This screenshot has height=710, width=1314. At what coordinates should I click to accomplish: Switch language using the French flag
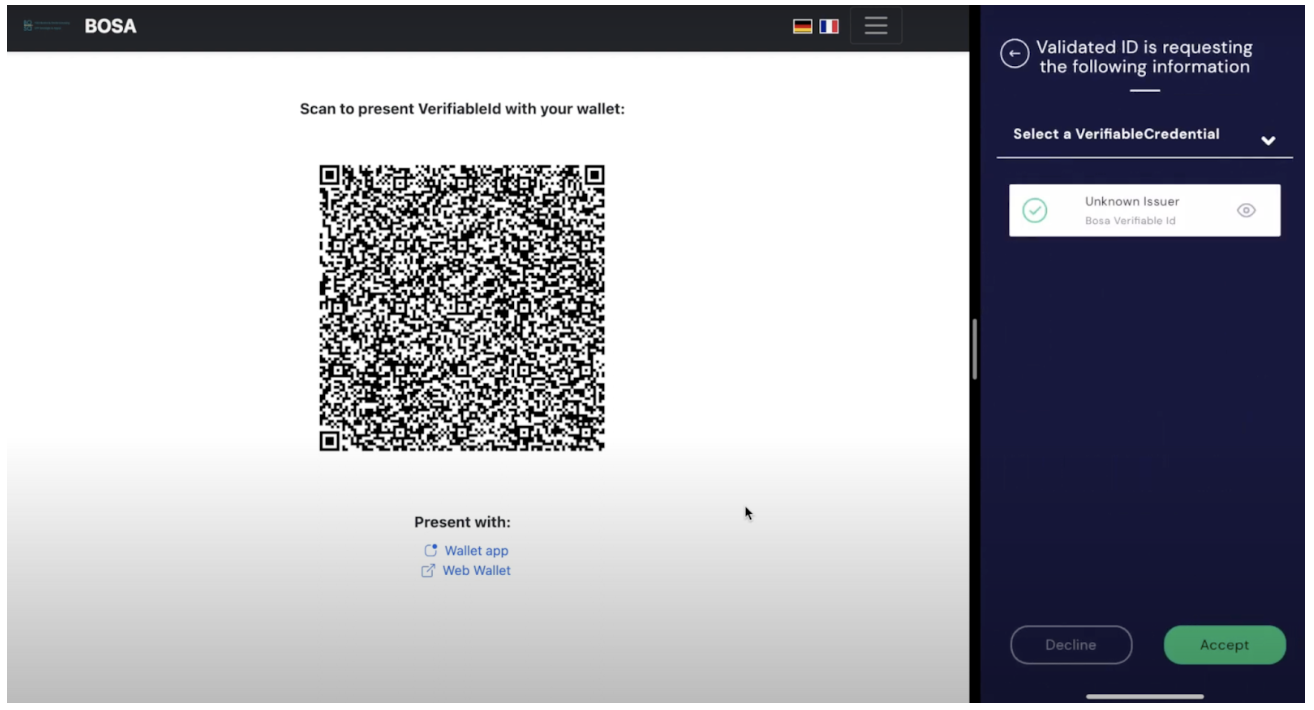point(829,27)
